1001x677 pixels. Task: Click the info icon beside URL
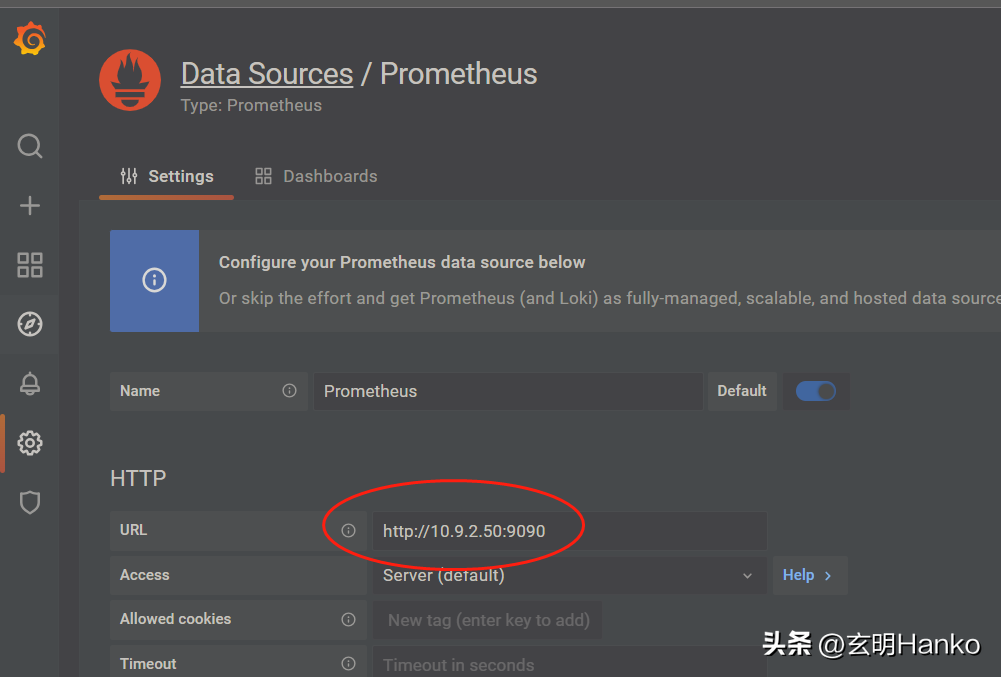(x=348, y=530)
